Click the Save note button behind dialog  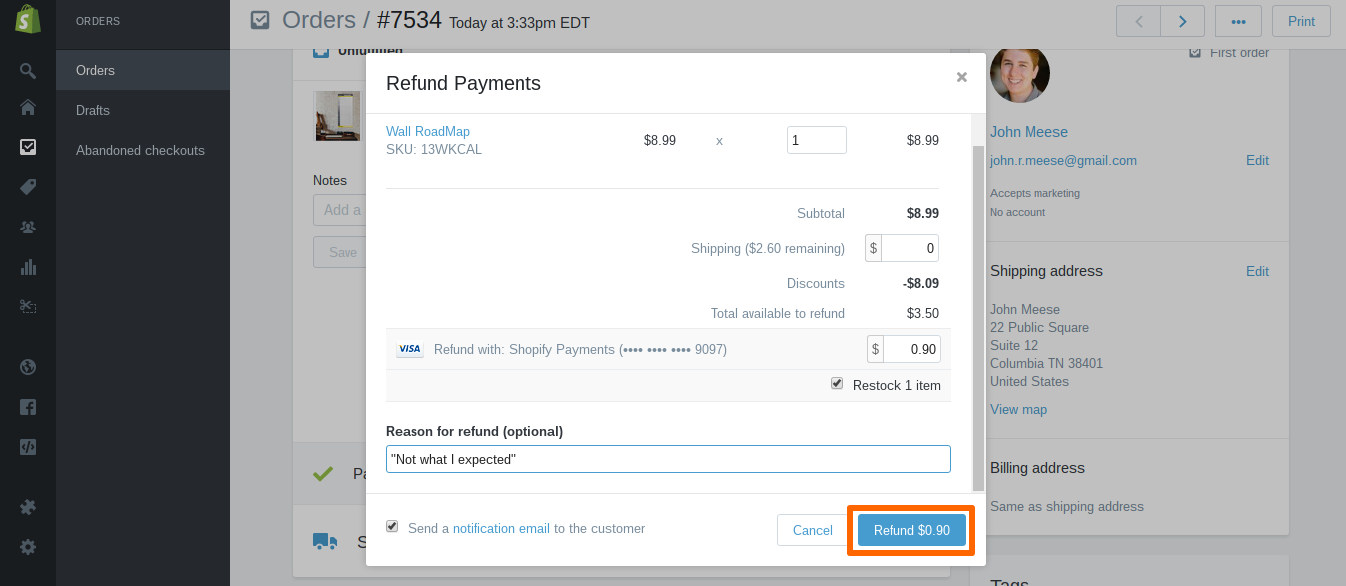click(x=342, y=252)
